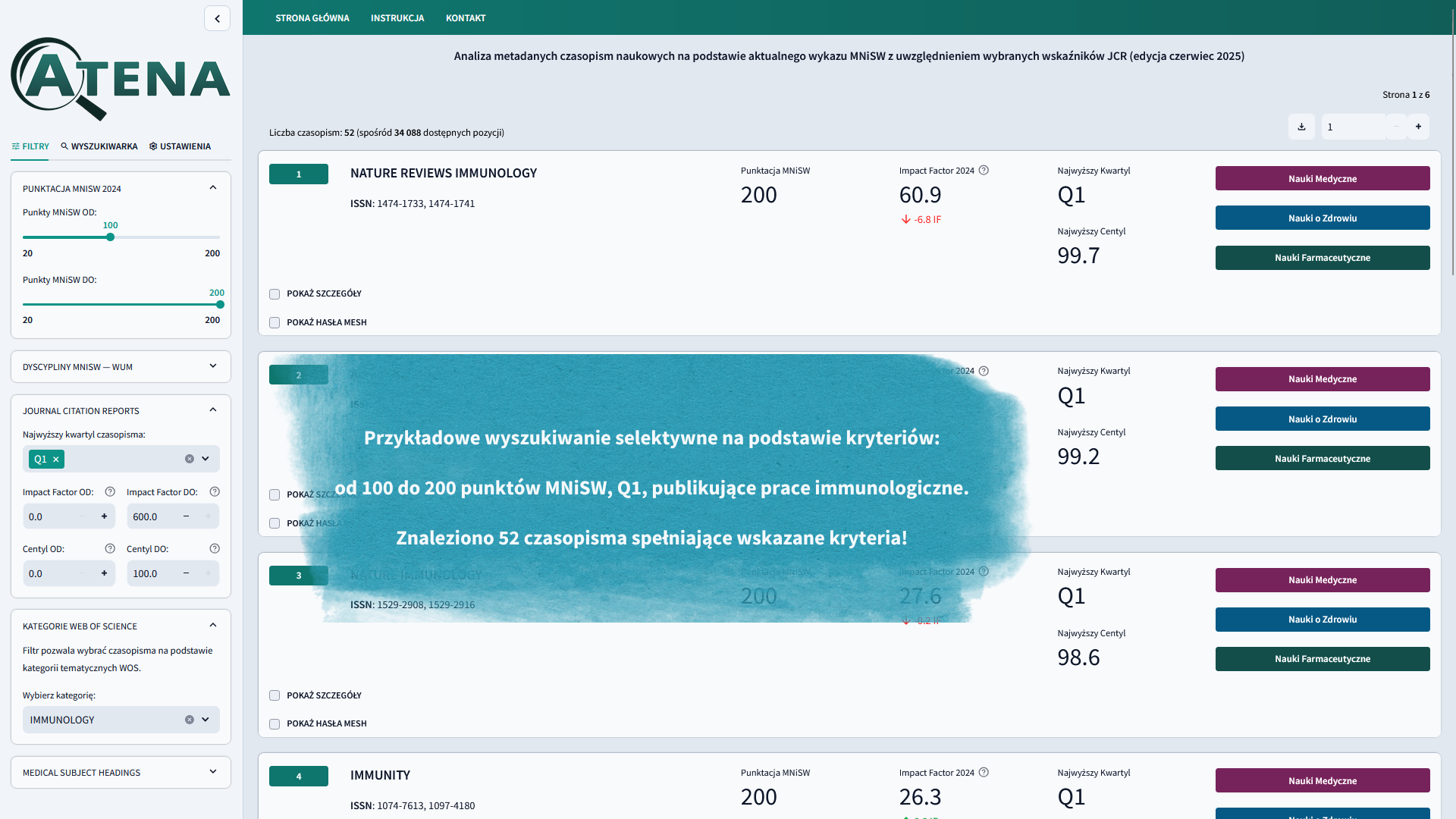Click Nauki Medyczne for Immunity
This screenshot has width=1456, height=819.
1323,780
